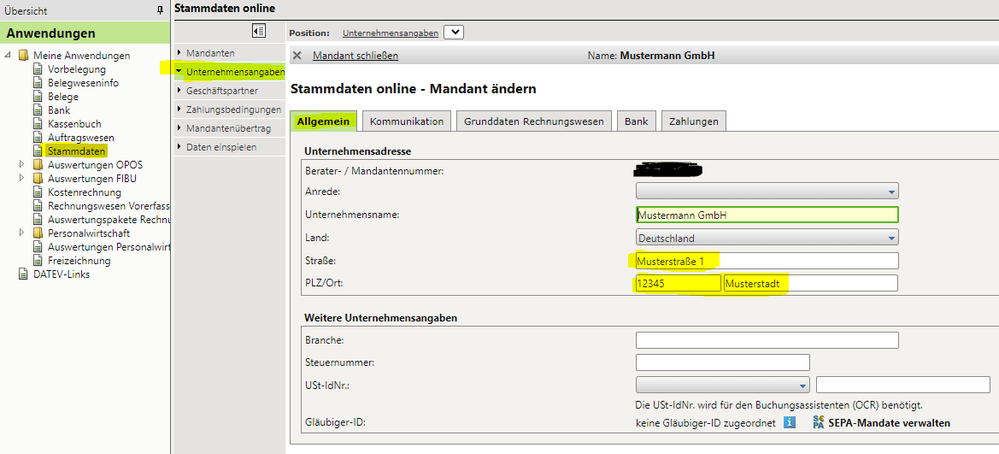Open Belege in the application tree

pos(63,97)
